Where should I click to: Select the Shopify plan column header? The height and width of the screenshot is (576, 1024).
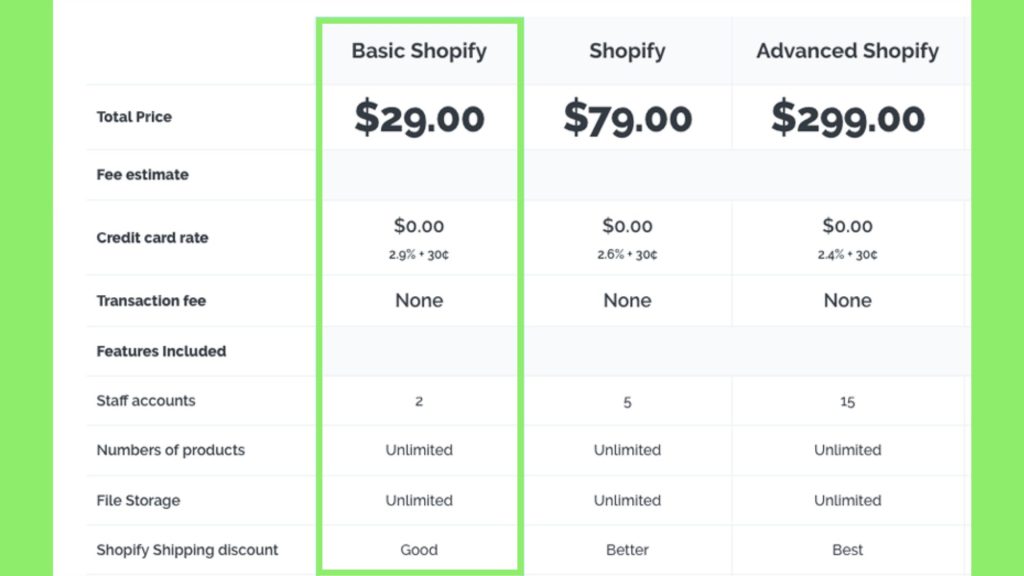click(627, 51)
